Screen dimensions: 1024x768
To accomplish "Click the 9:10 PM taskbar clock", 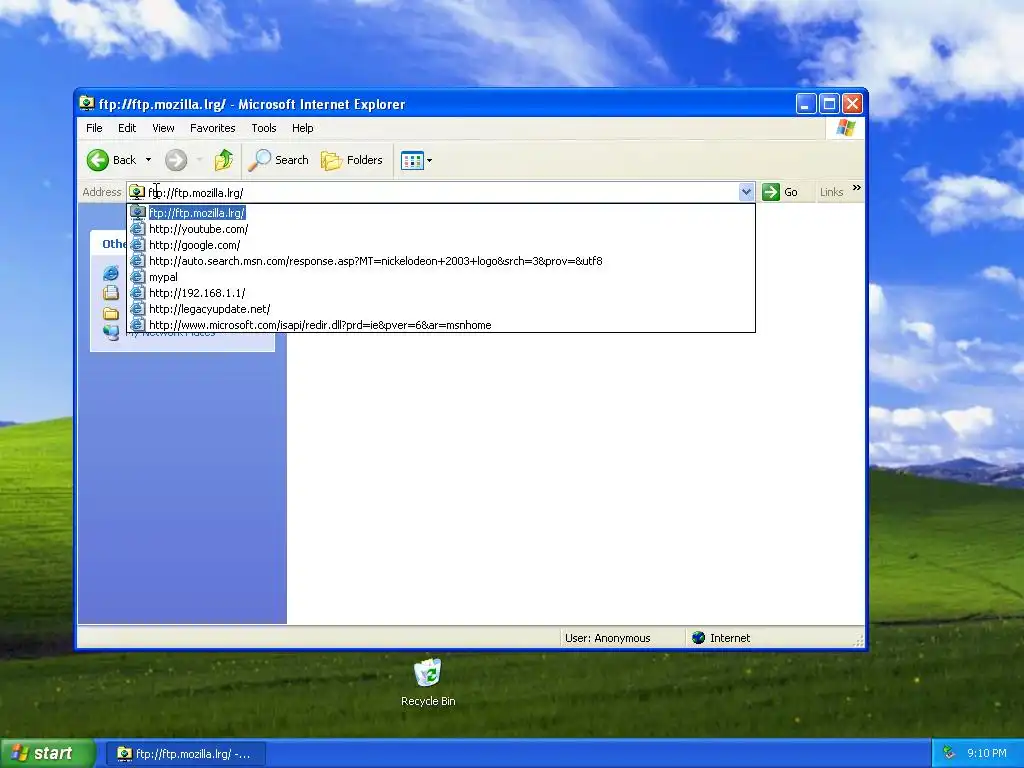I will point(987,753).
